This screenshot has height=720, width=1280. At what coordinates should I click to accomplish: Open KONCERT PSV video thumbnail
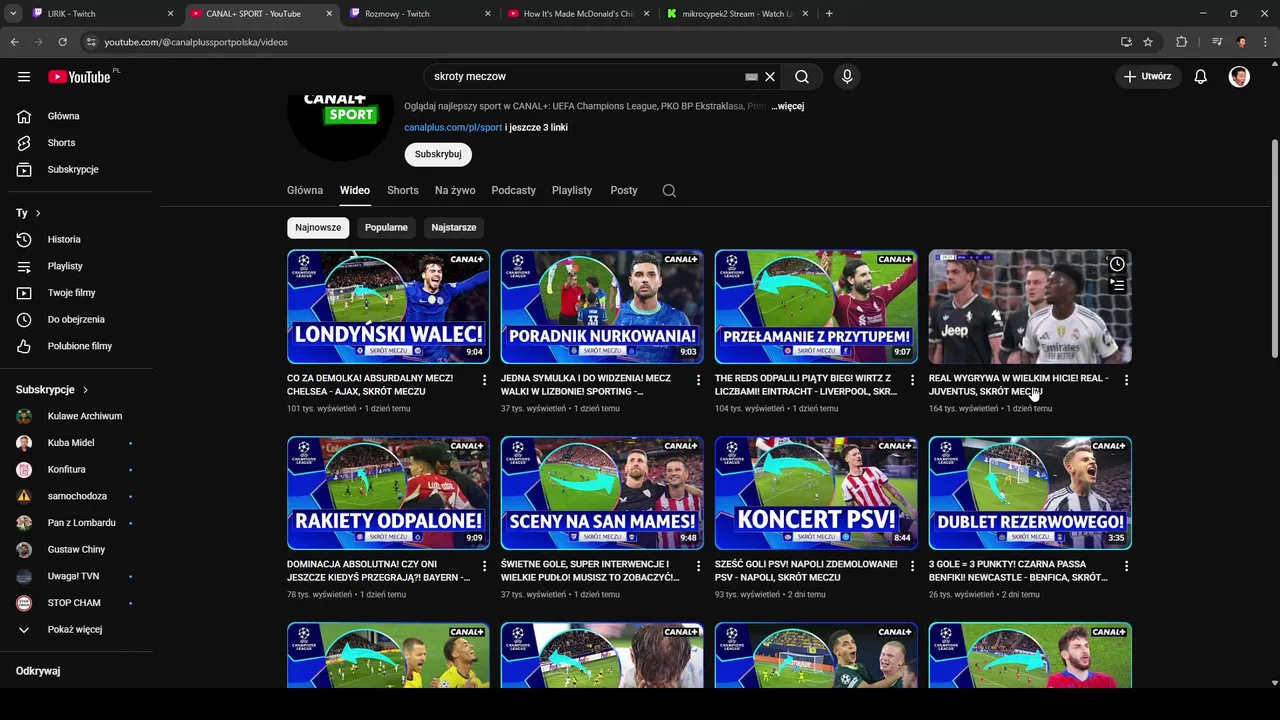coord(816,493)
